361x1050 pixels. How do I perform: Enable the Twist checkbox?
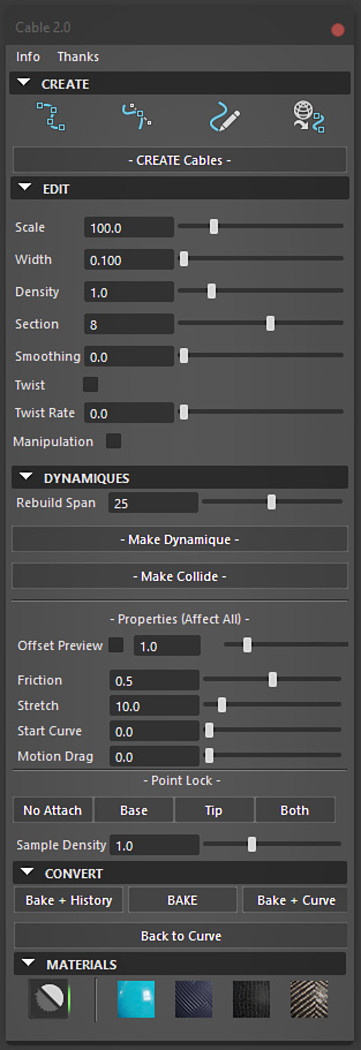[x=90, y=384]
